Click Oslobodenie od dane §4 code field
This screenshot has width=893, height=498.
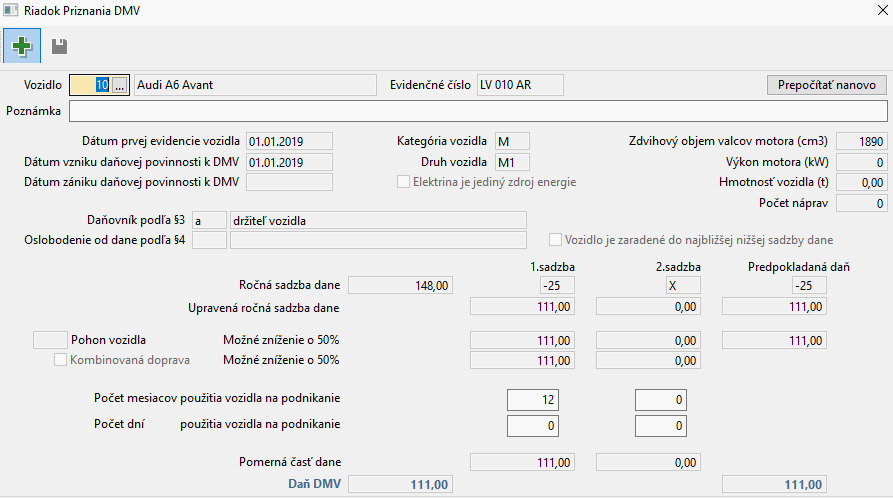tap(209, 240)
